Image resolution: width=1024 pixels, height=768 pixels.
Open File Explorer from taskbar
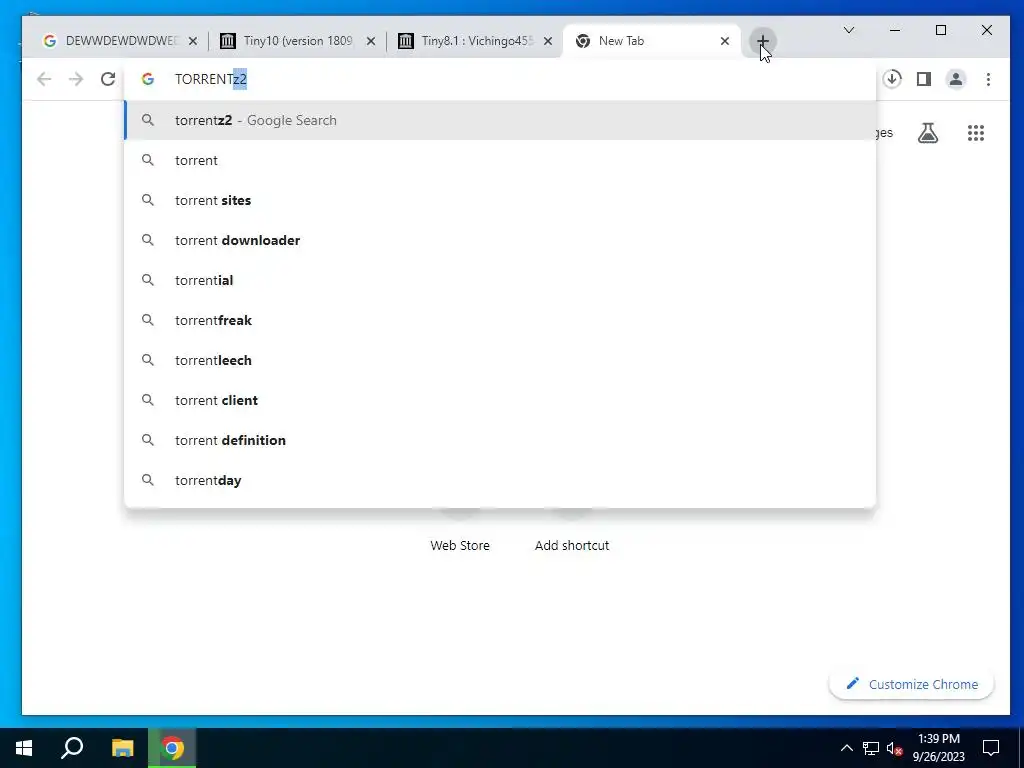[x=122, y=748]
